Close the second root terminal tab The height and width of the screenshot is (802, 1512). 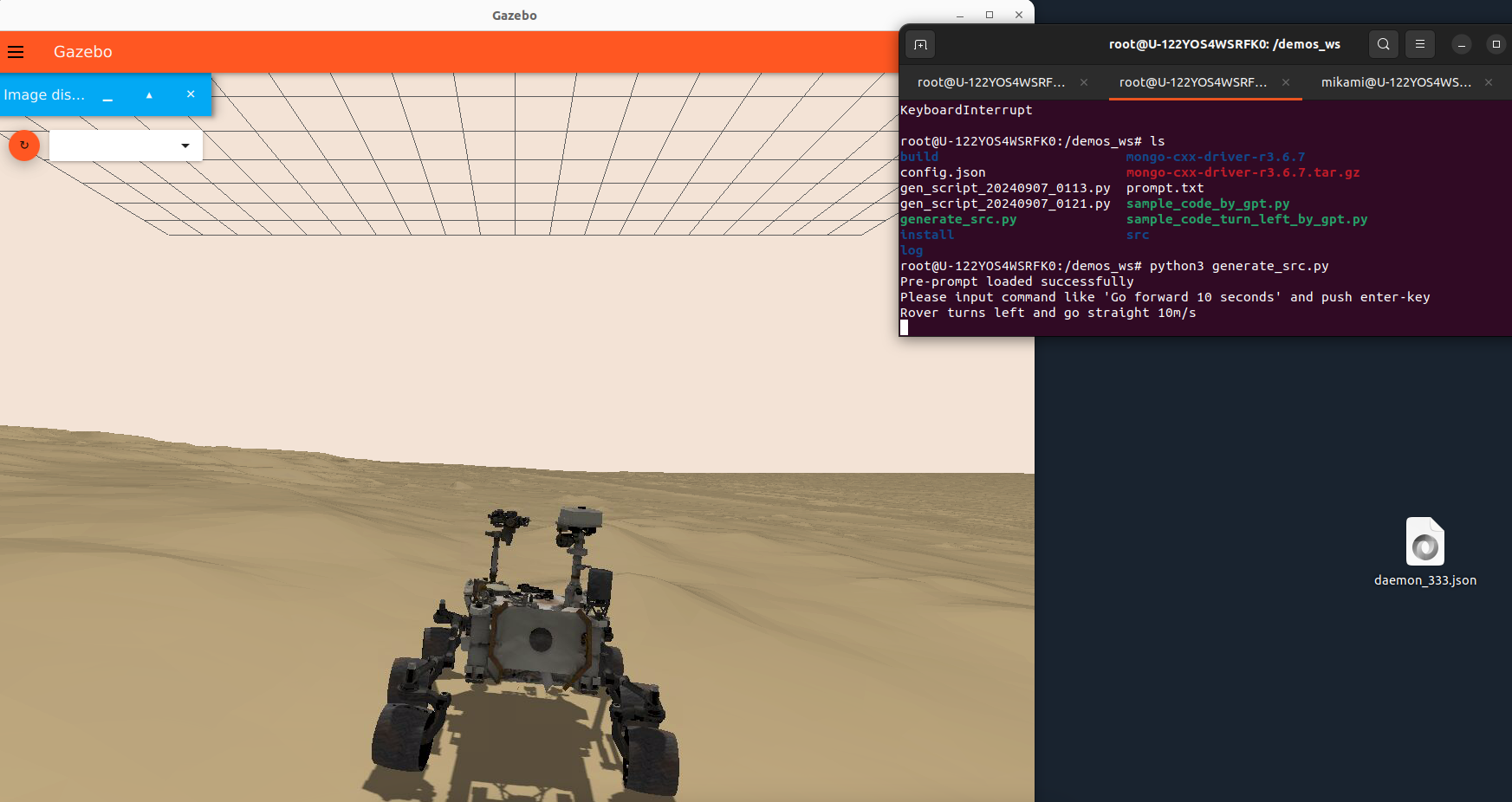point(1286,82)
